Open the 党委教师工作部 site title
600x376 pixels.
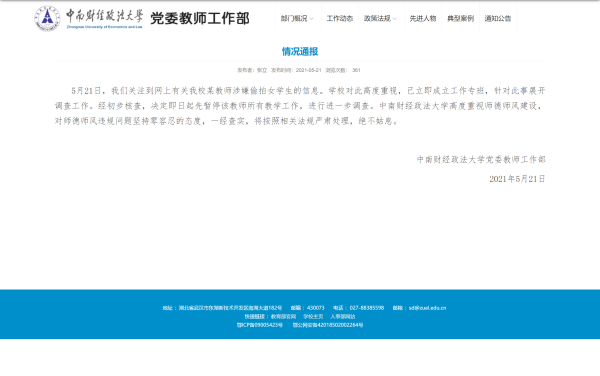click(x=200, y=18)
